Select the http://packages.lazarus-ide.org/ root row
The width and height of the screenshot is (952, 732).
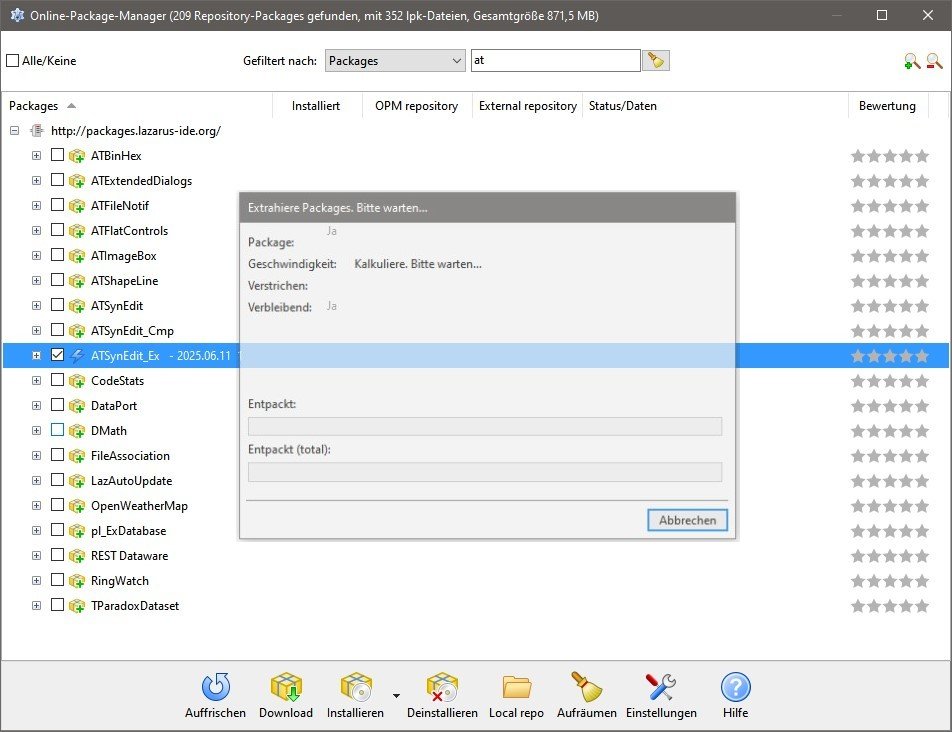[x=136, y=130]
